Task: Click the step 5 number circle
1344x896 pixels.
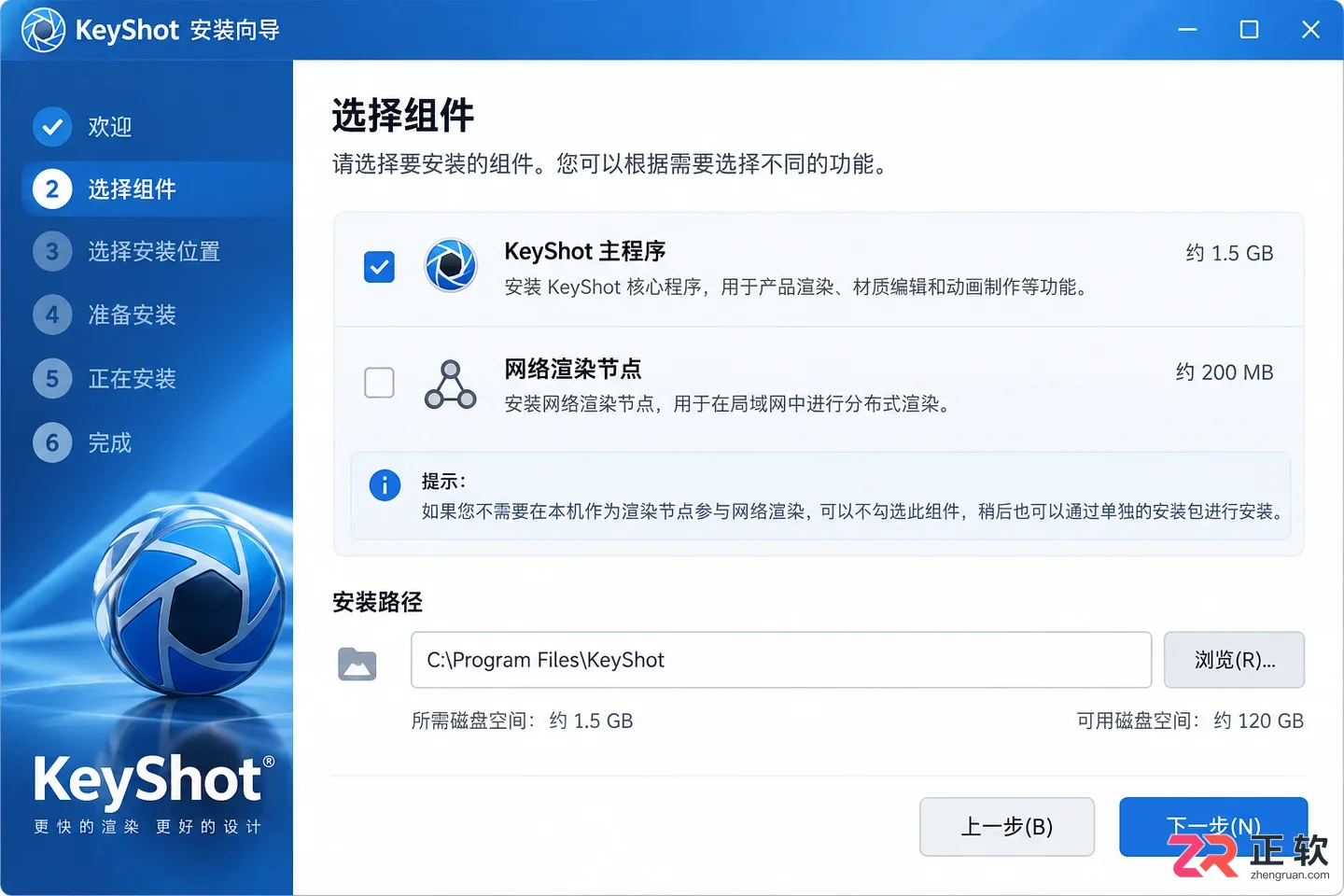Action: 52,379
